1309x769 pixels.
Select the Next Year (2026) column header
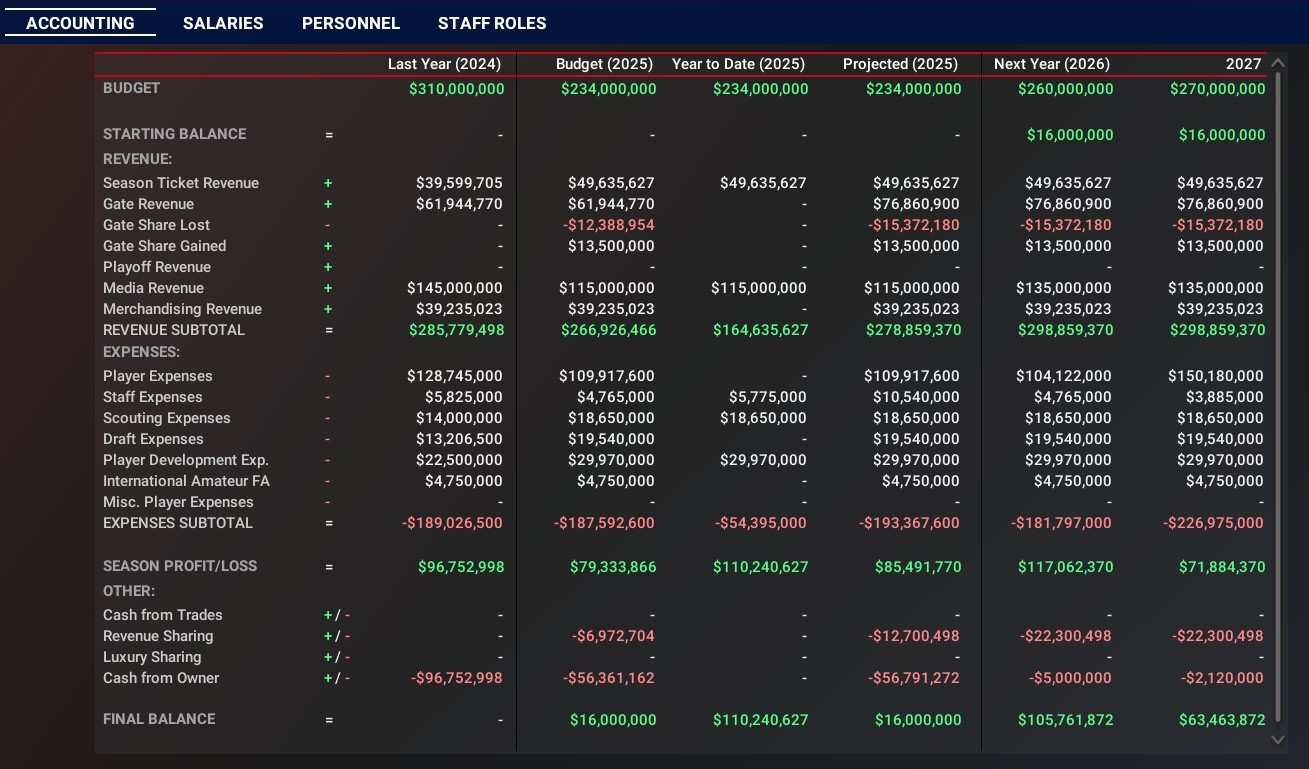[1052, 64]
